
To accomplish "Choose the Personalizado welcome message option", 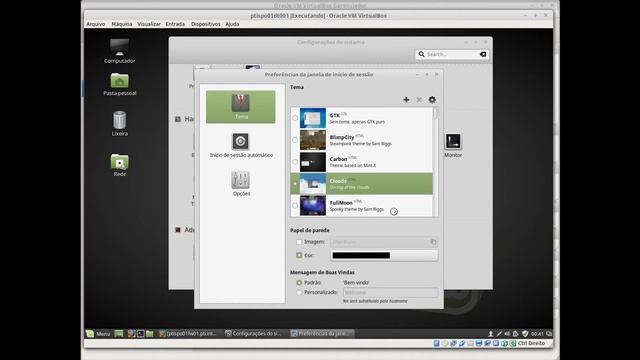I will pos(299,292).
